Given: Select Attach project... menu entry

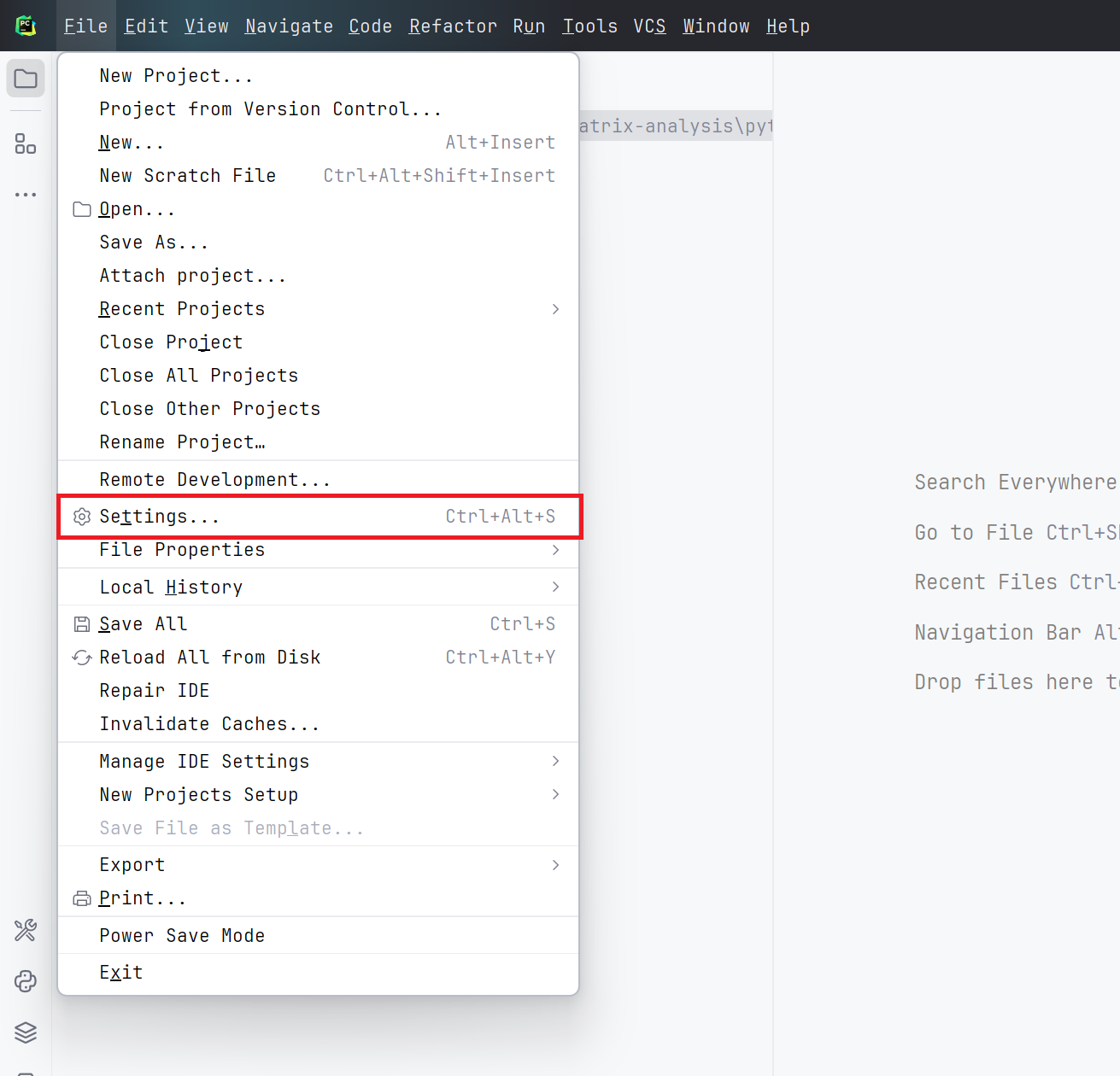Looking at the screenshot, I should tap(318, 276).
